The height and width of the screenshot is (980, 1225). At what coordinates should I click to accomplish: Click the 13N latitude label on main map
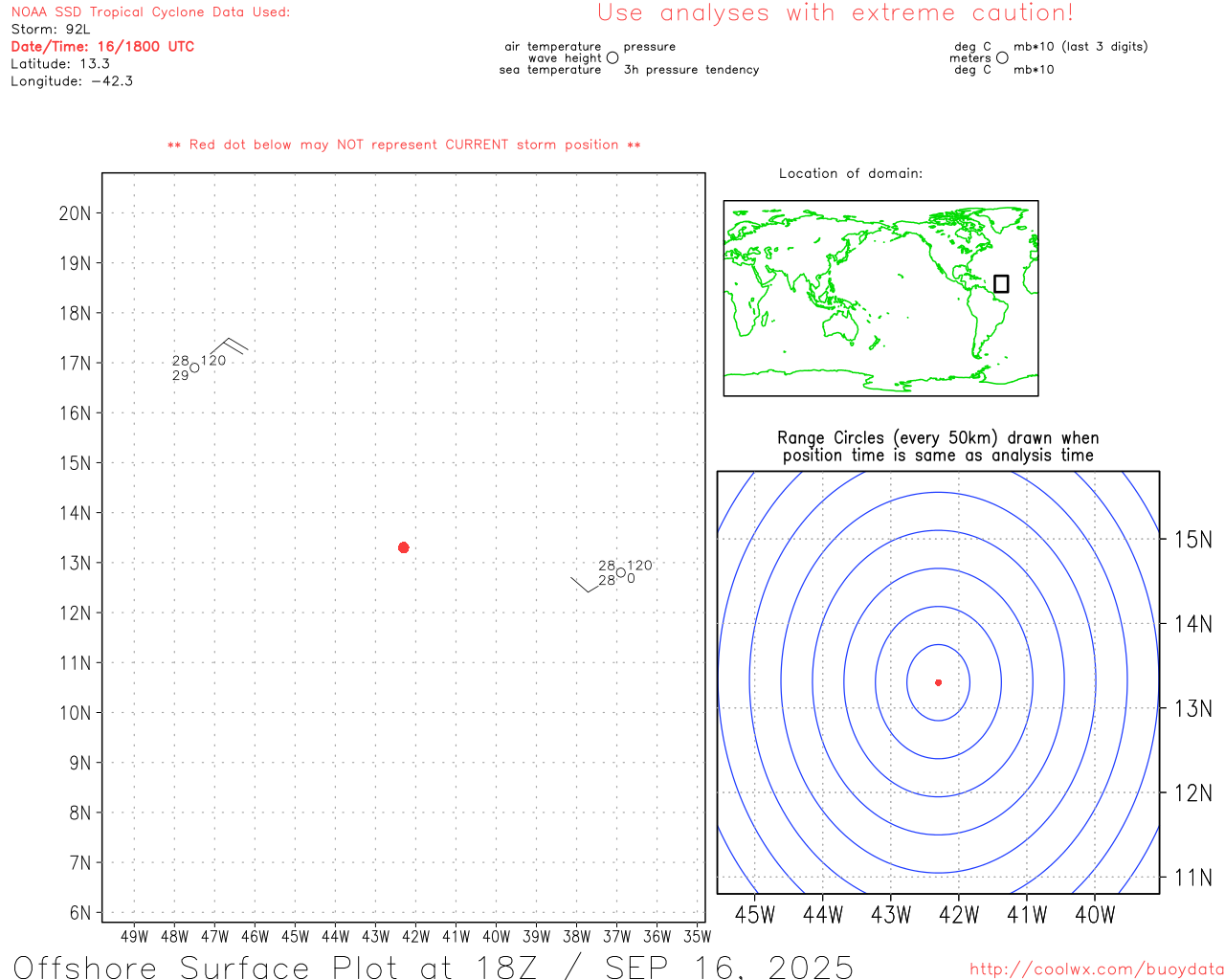coord(75,563)
